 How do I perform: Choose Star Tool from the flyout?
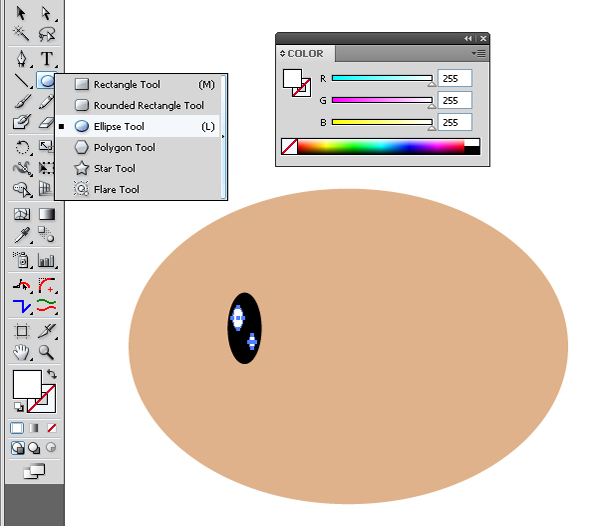pyautogui.click(x=138, y=168)
